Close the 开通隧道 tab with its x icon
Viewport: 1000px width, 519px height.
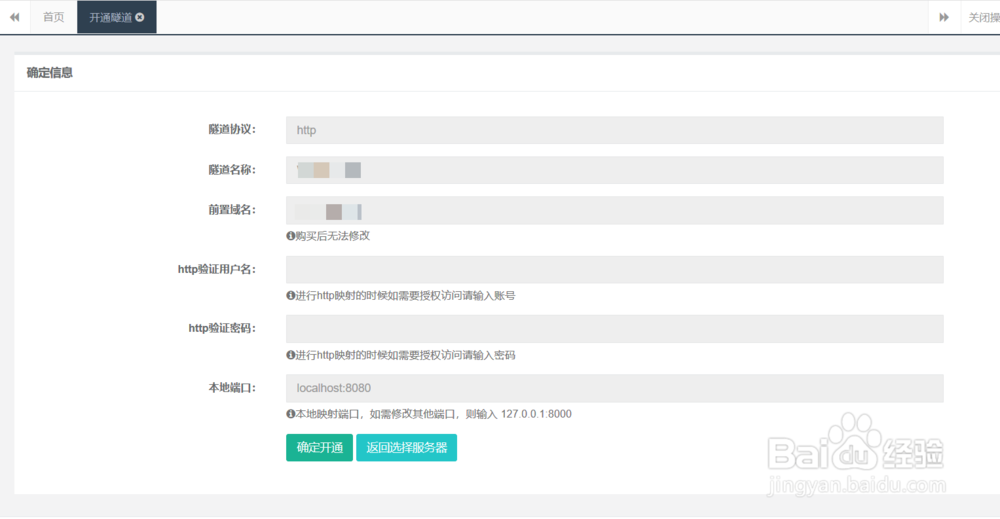[140, 17]
